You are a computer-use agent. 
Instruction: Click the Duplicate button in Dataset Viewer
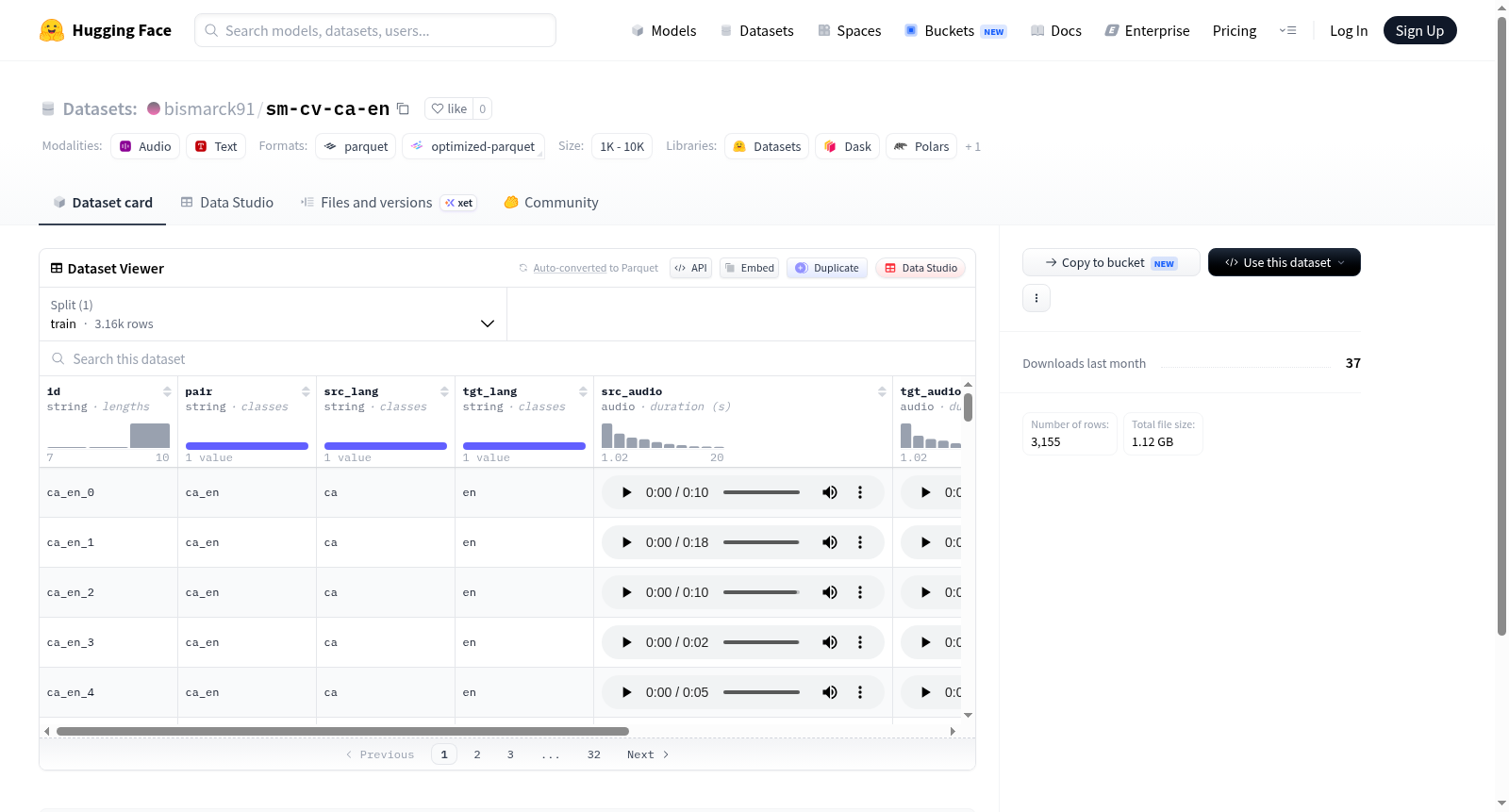(x=827, y=268)
